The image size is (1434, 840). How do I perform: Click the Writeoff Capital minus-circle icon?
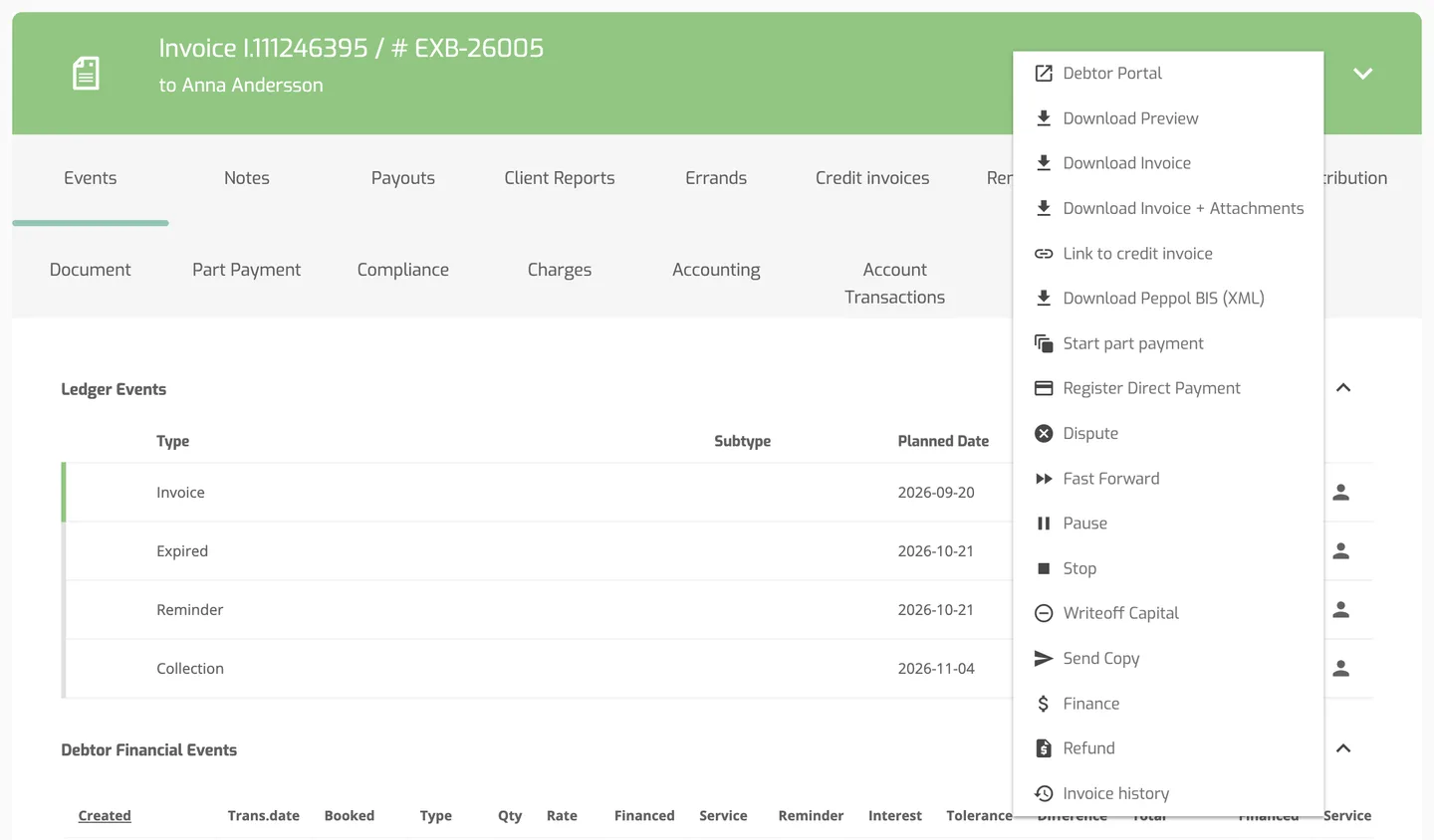1044,613
